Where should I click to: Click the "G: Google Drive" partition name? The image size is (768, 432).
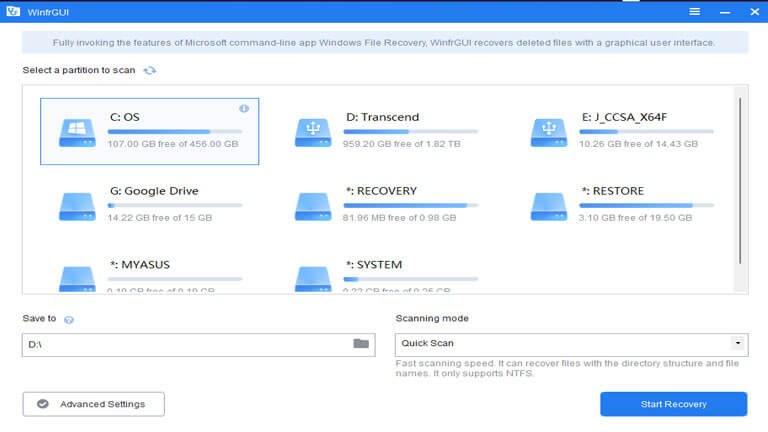154,191
